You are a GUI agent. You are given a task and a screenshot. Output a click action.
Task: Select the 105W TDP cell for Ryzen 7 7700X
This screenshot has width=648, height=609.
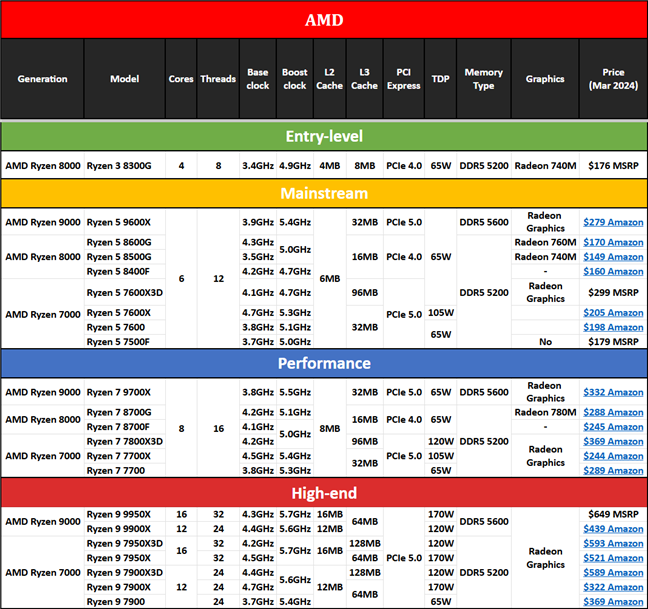point(441,456)
